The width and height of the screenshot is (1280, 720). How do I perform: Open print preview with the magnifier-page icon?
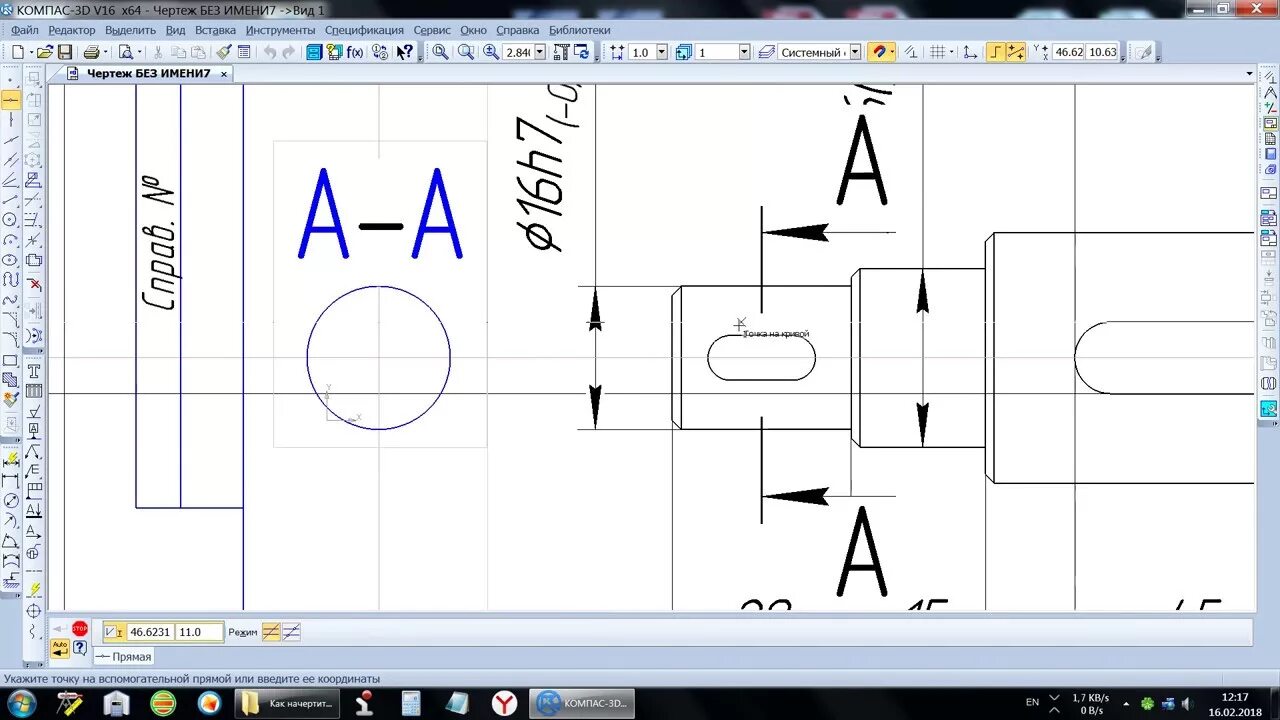124,52
